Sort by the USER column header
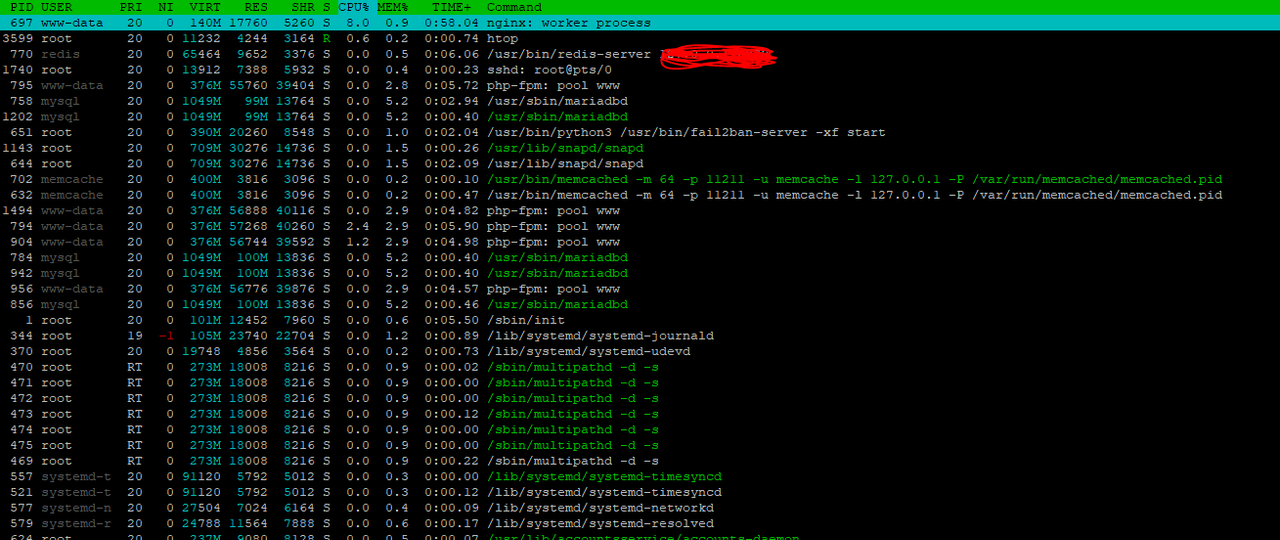Screen dimensions: 1280x540 (56, 7)
